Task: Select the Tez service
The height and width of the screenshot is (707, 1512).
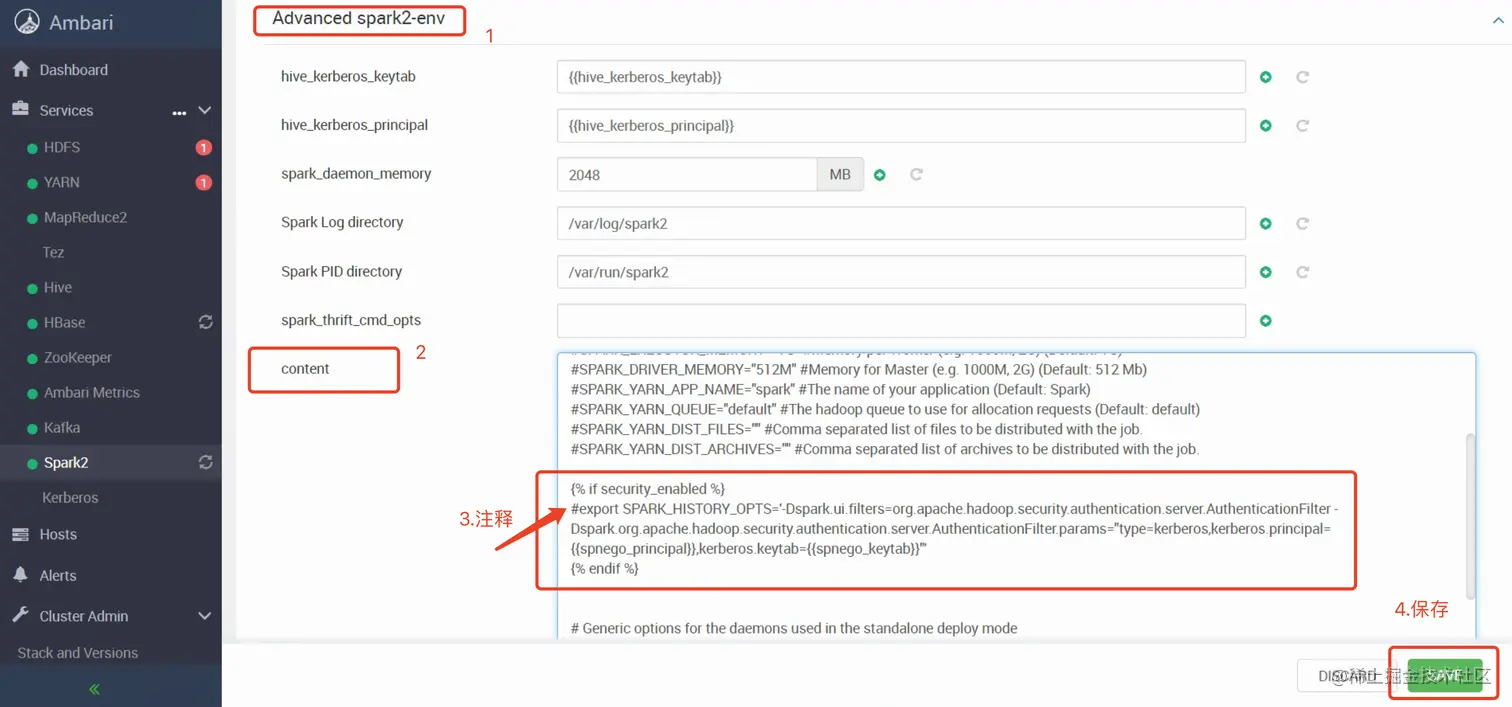Action: (x=53, y=252)
